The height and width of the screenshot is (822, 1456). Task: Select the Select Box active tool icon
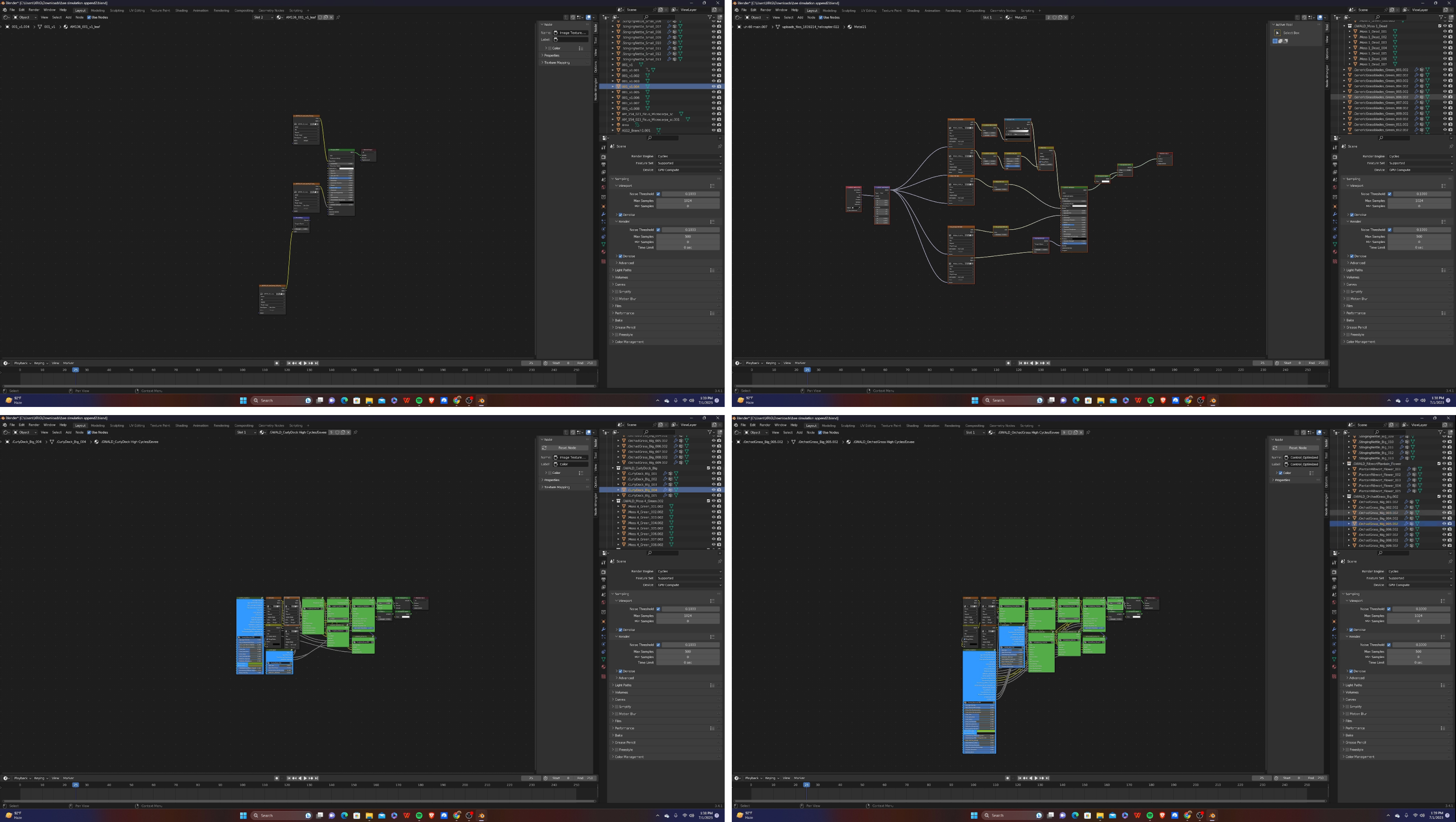(x=1277, y=33)
